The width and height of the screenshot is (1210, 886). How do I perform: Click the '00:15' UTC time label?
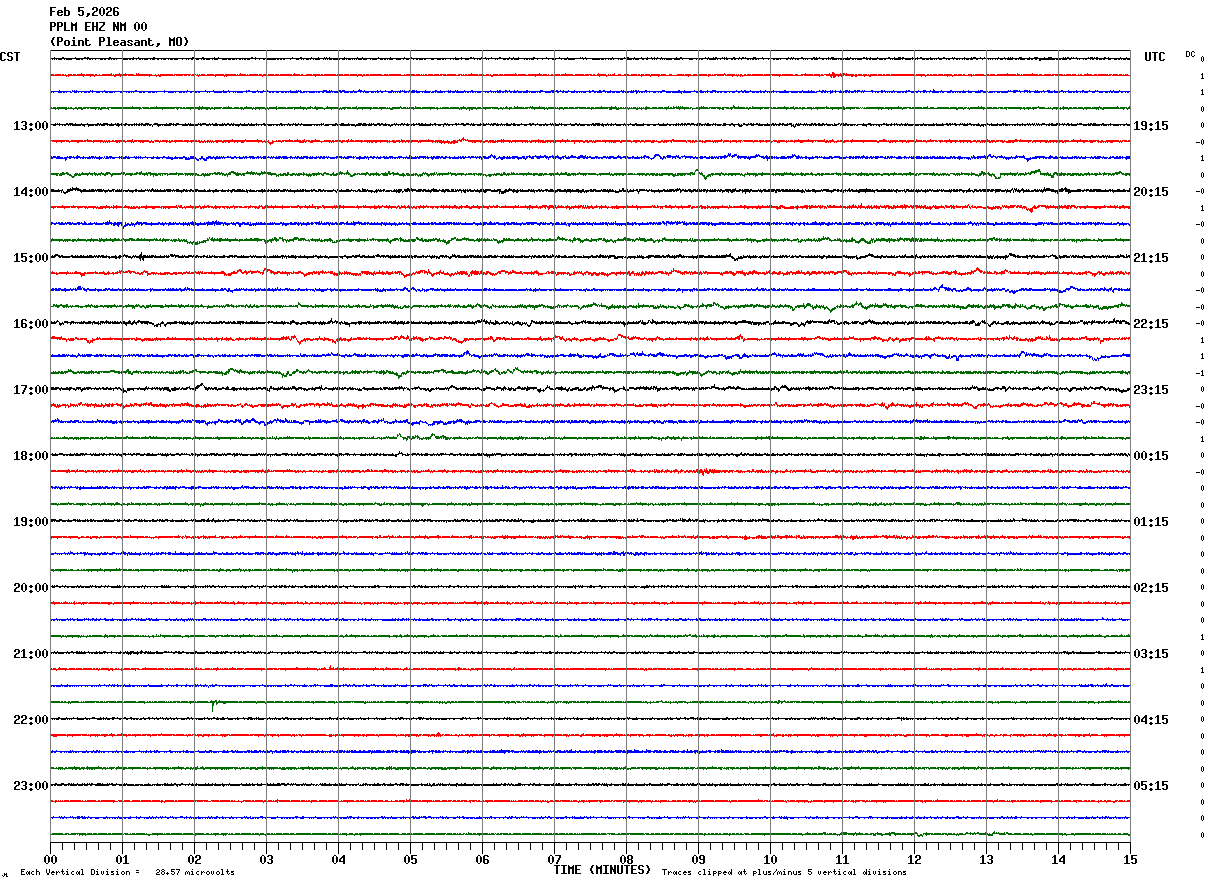(x=1150, y=456)
